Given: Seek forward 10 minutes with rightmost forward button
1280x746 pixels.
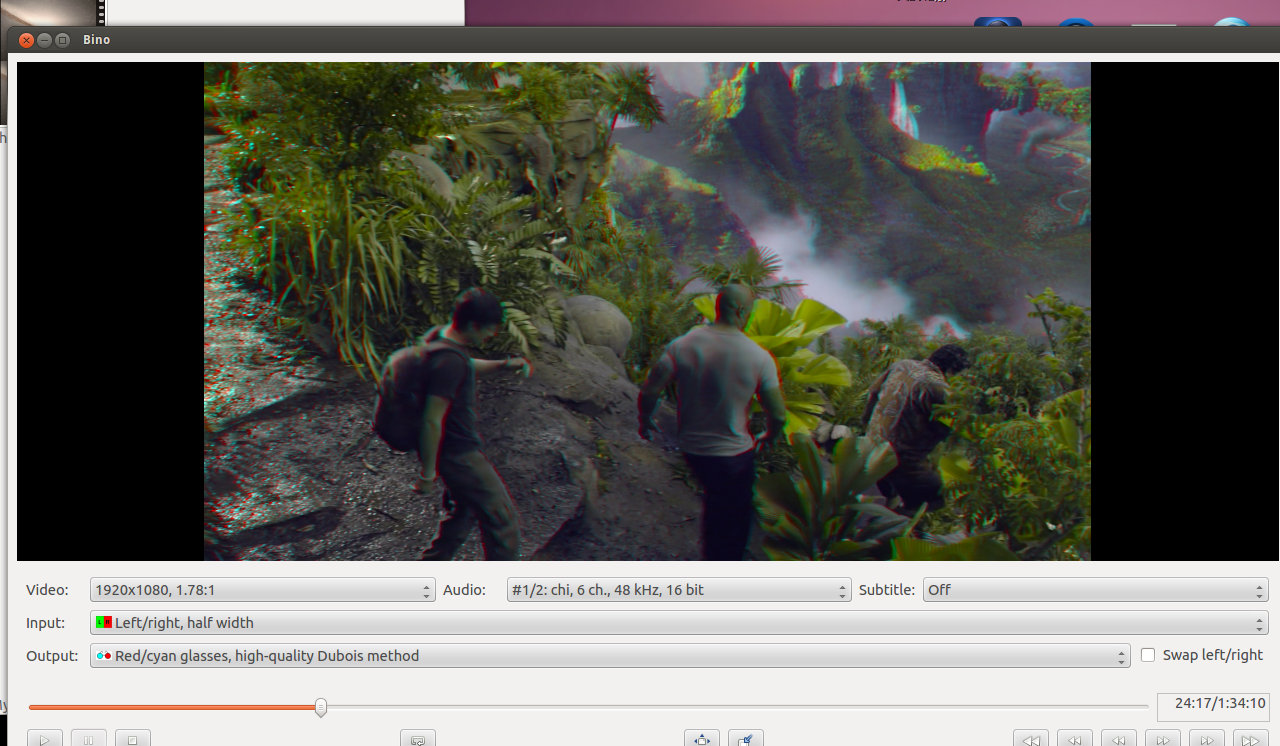Looking at the screenshot, I should (x=1251, y=740).
